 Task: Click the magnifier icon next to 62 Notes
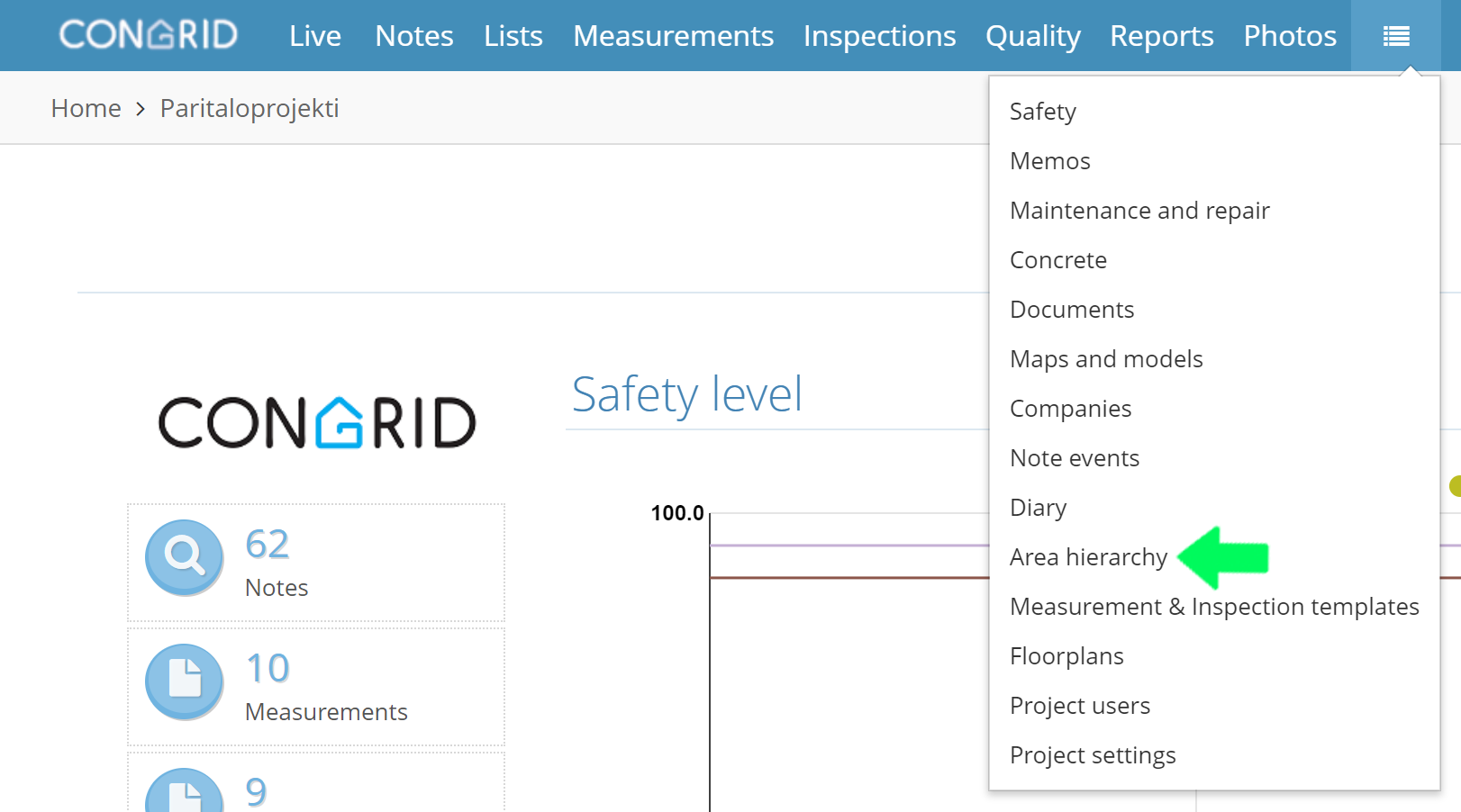[185, 557]
